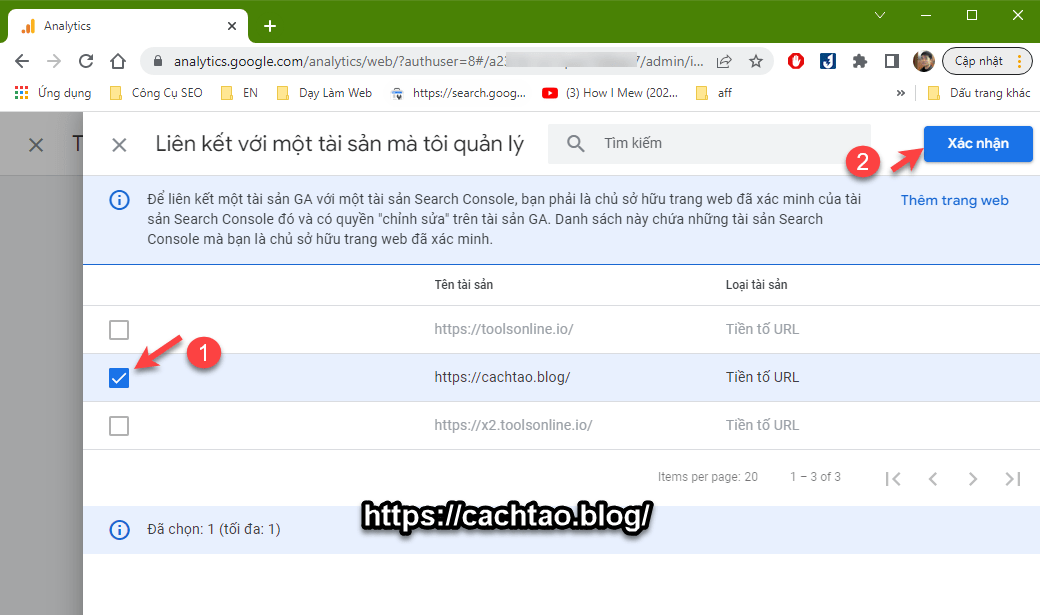Viewport: 1040px width, 615px height.
Task: Open the Ứng dụng apps grid
Action: point(53,93)
